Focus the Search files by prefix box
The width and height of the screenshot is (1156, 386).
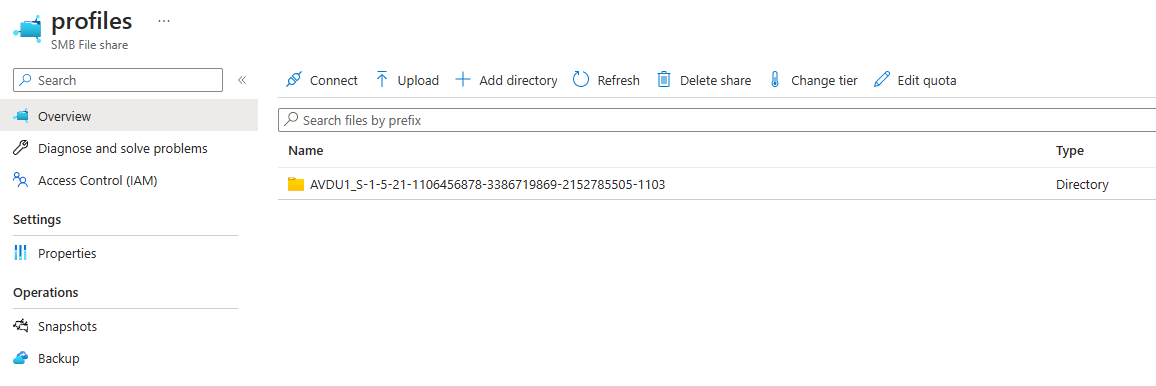point(717,119)
